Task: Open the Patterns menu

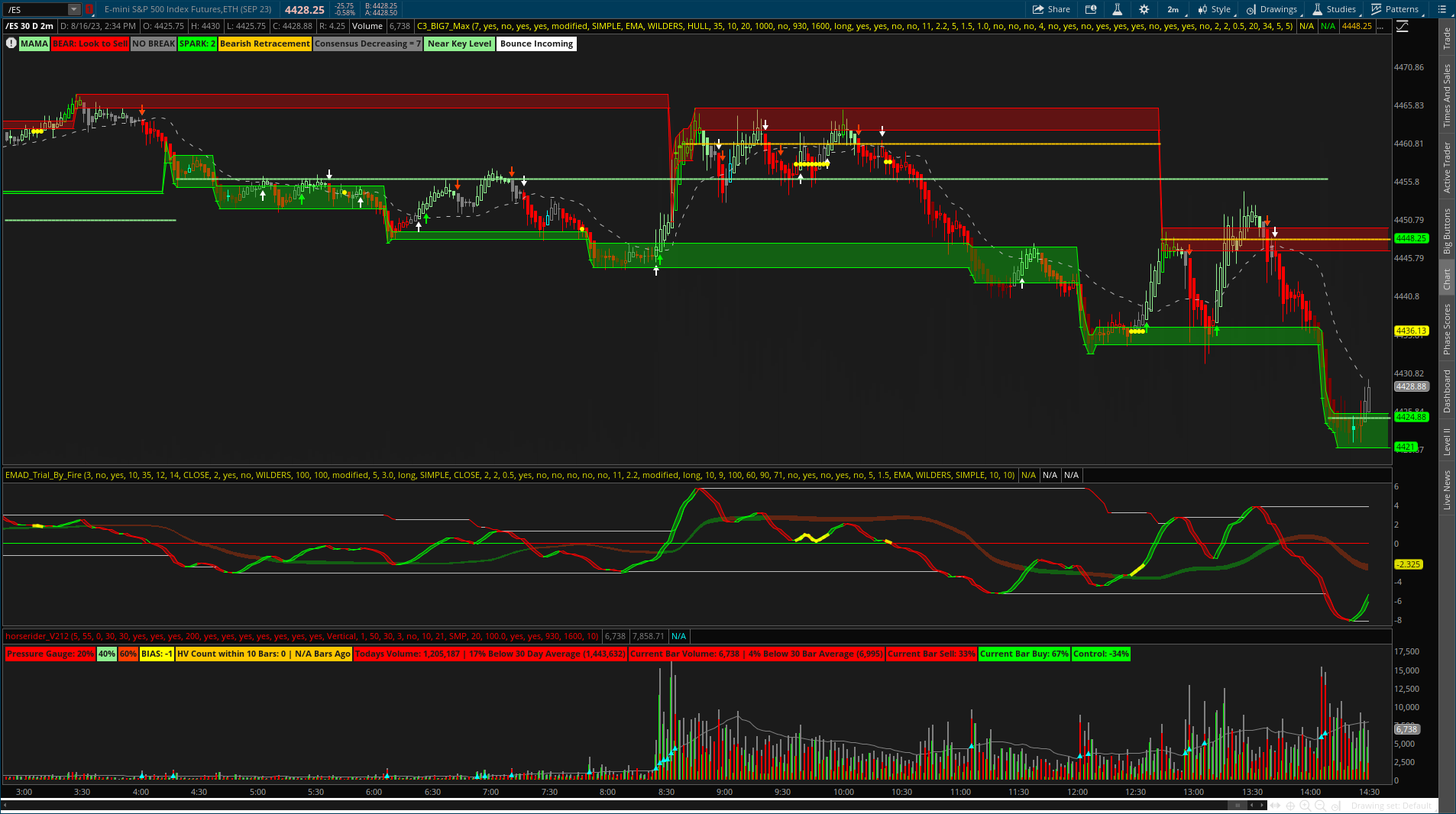Action: 1394,9
